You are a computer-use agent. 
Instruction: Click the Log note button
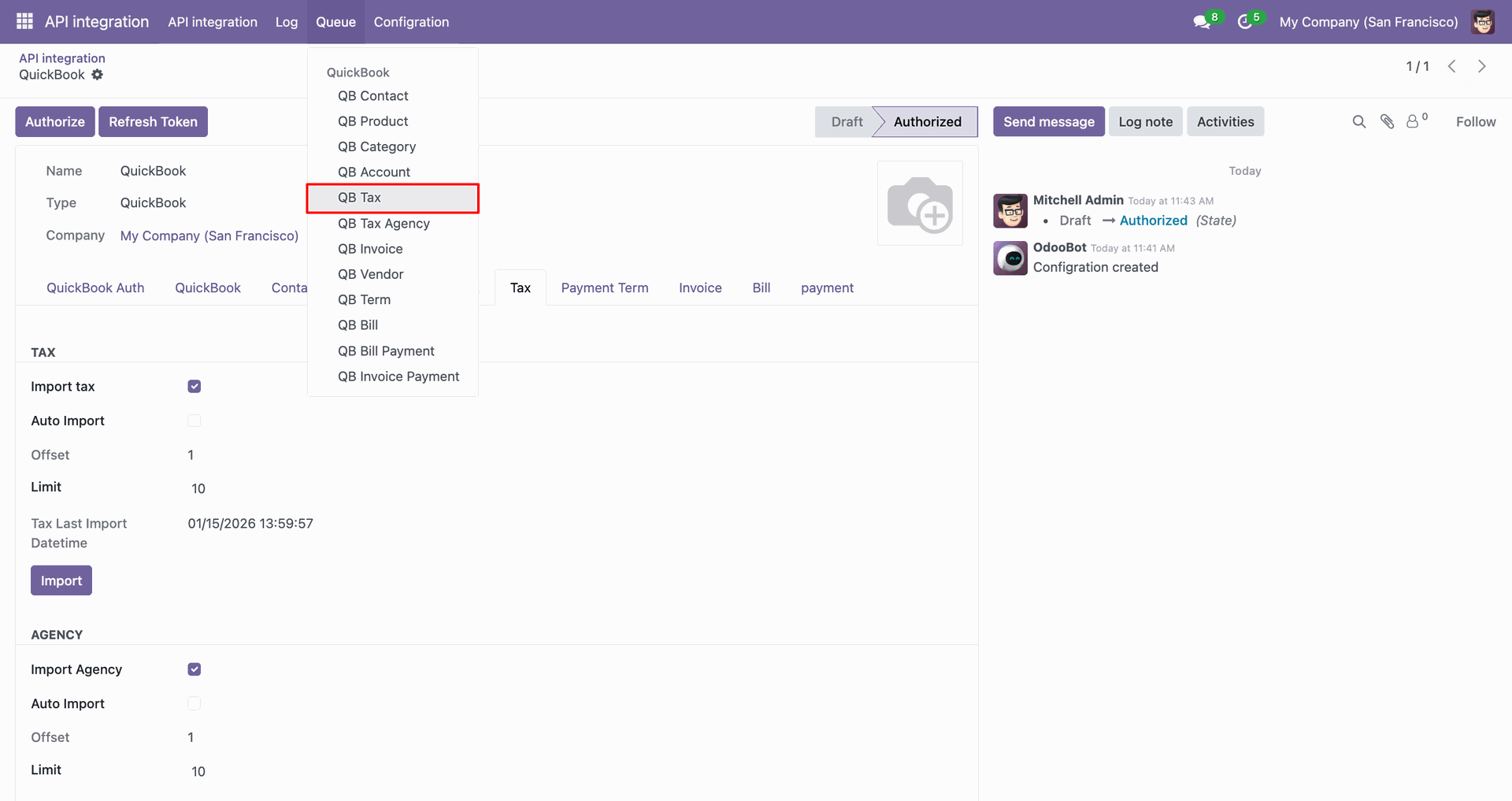pyautogui.click(x=1146, y=121)
